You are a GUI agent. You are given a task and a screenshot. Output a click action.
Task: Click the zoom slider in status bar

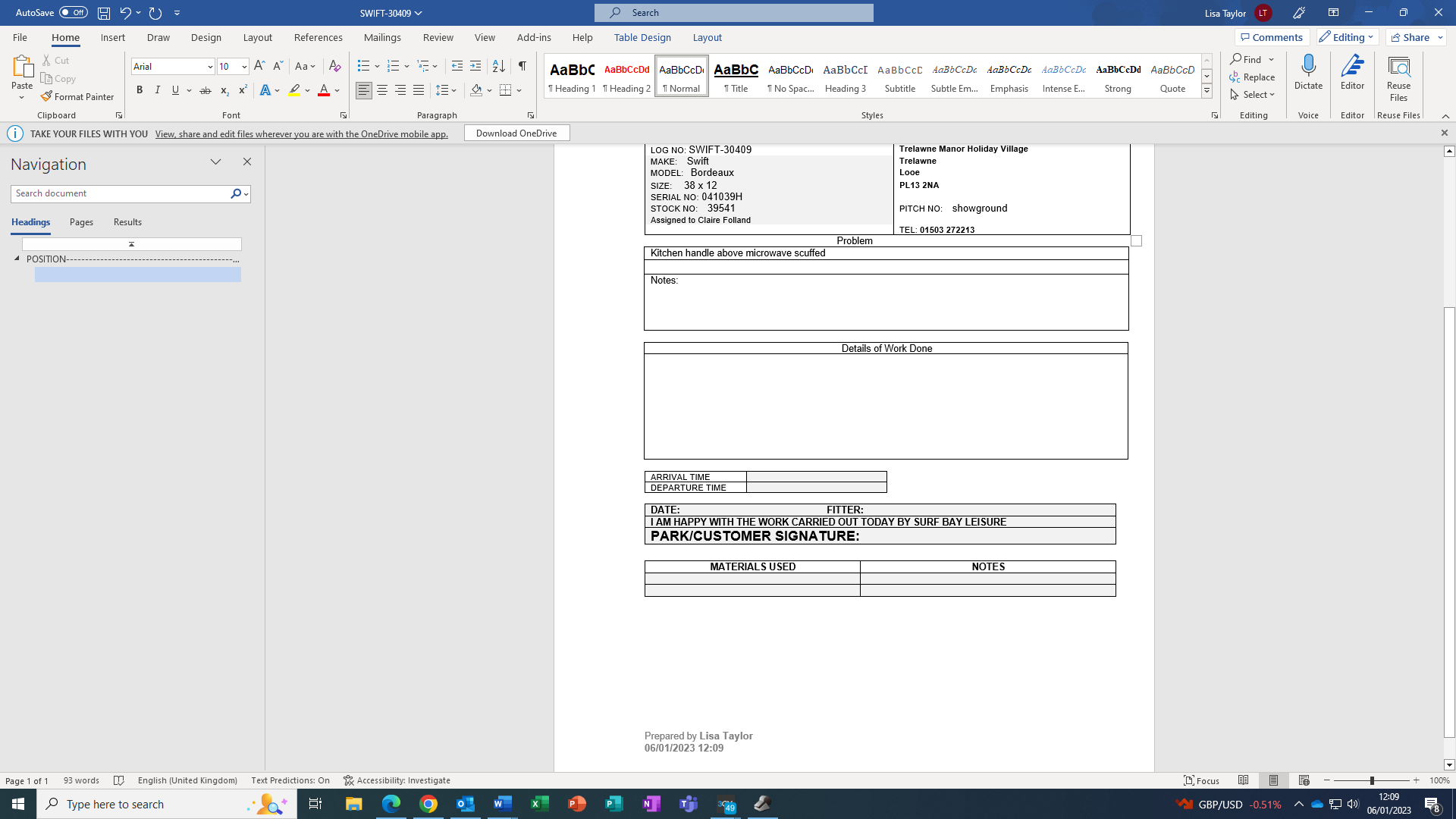click(1371, 780)
